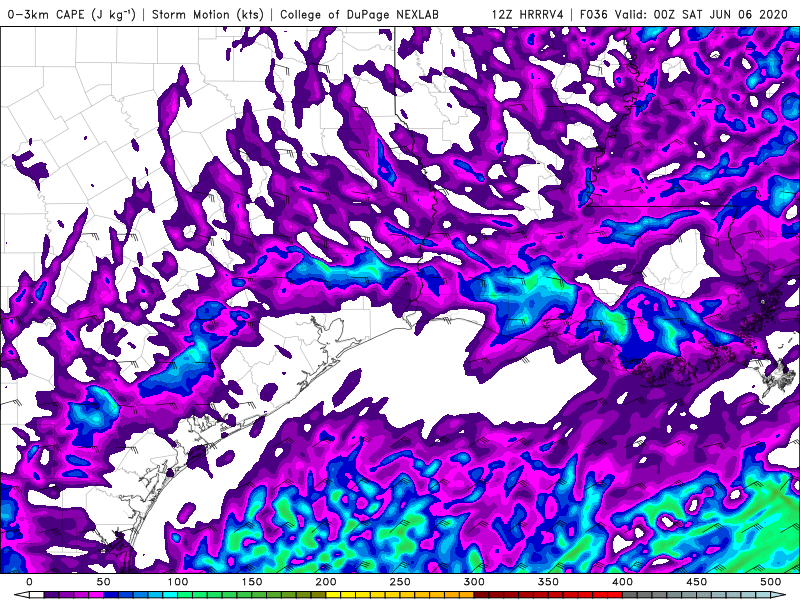Click the color bar label "450"
Viewport: 800px width, 600px height.
(696, 582)
